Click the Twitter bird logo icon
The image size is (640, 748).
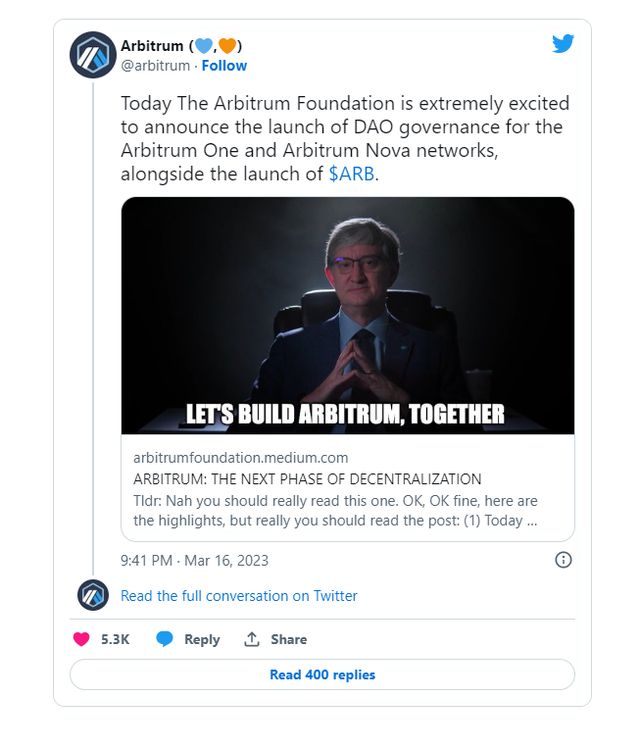[x=563, y=44]
